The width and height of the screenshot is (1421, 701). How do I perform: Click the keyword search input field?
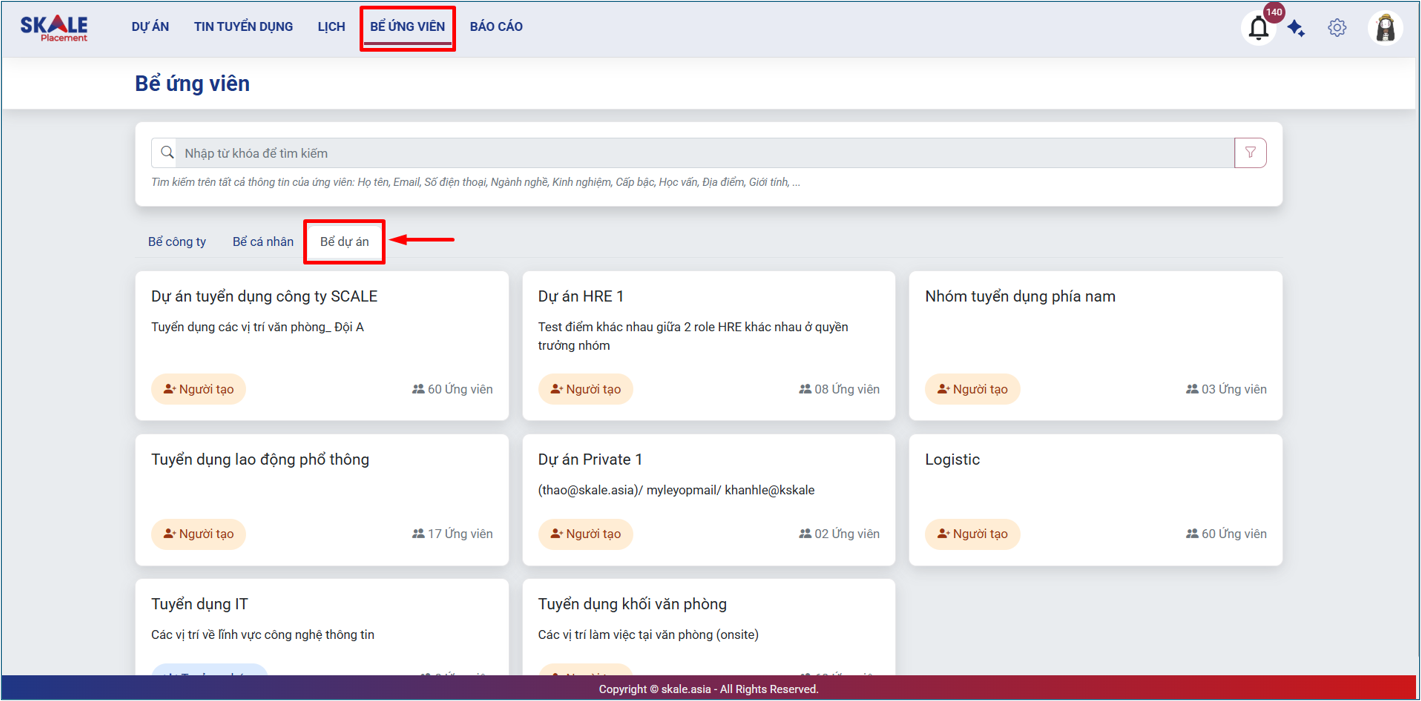tap(700, 153)
